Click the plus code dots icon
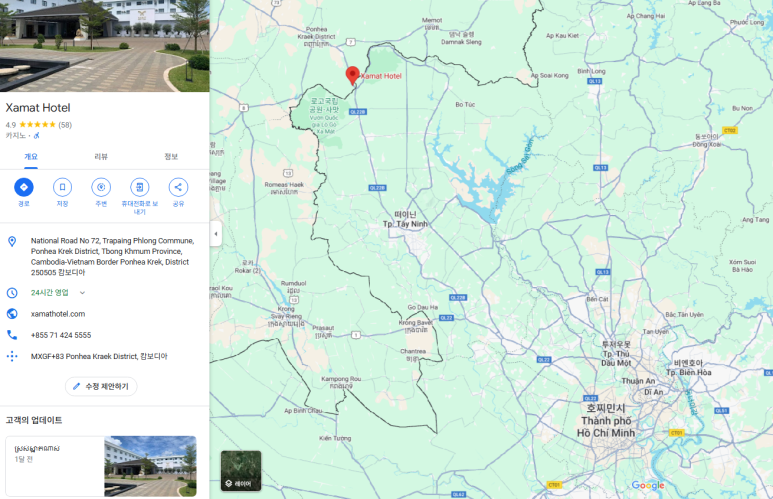 (12, 356)
